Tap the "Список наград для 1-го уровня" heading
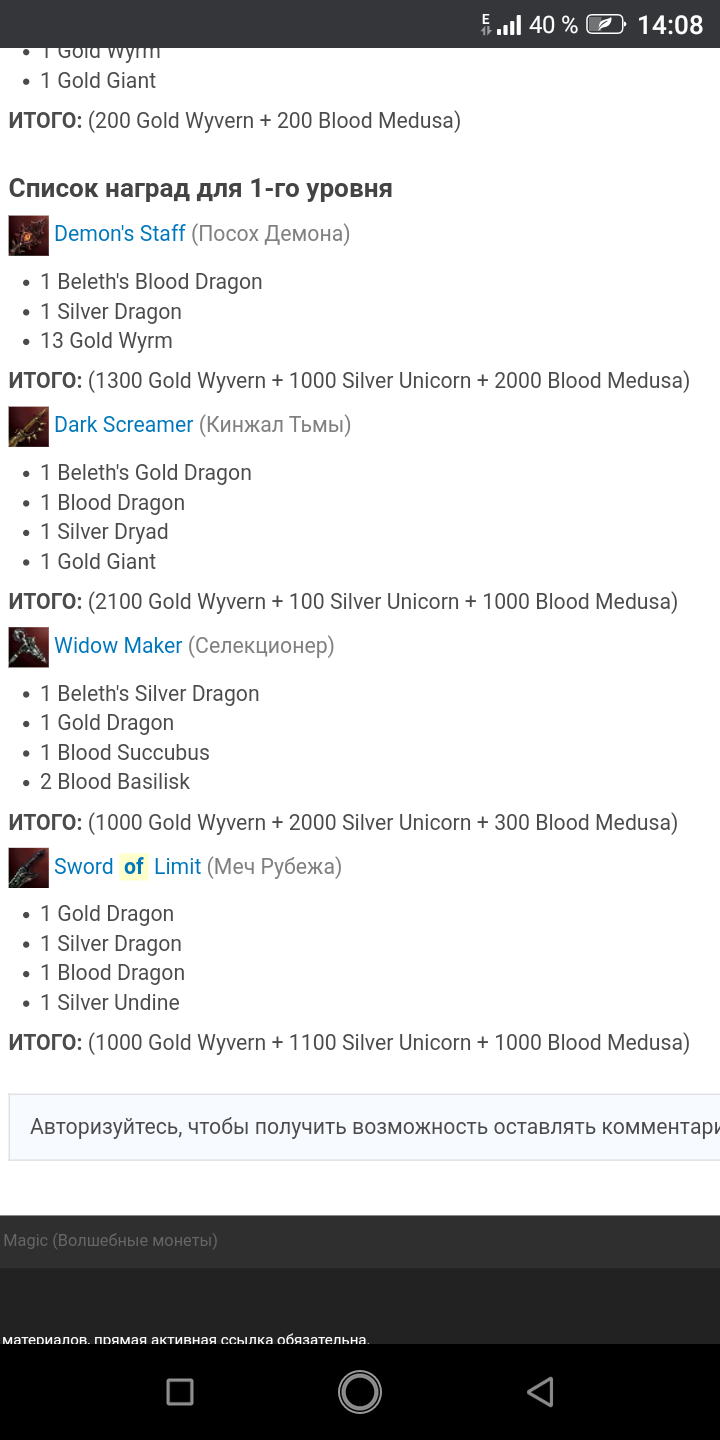Viewport: 720px width, 1440px height. coord(200,188)
